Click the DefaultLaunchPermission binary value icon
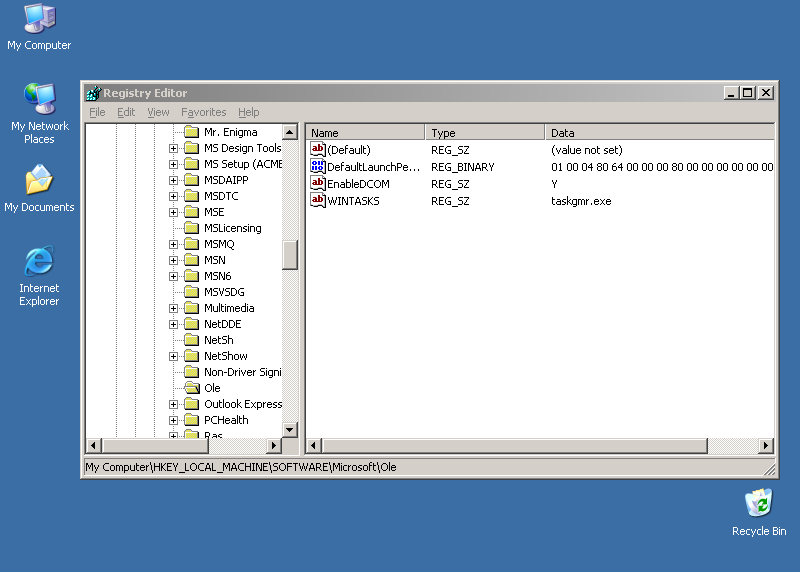This screenshot has height=572, width=800. pos(317,166)
